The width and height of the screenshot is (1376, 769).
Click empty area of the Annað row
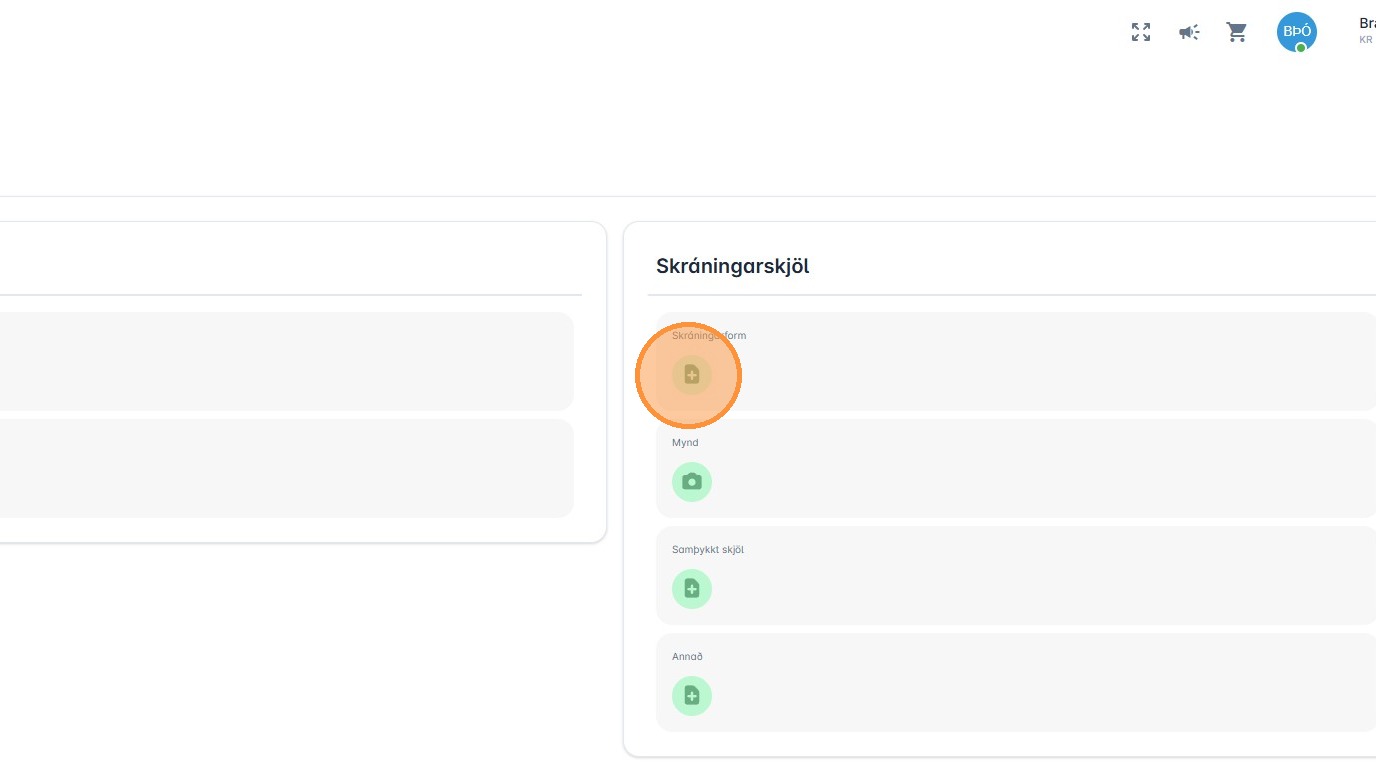point(1000,690)
